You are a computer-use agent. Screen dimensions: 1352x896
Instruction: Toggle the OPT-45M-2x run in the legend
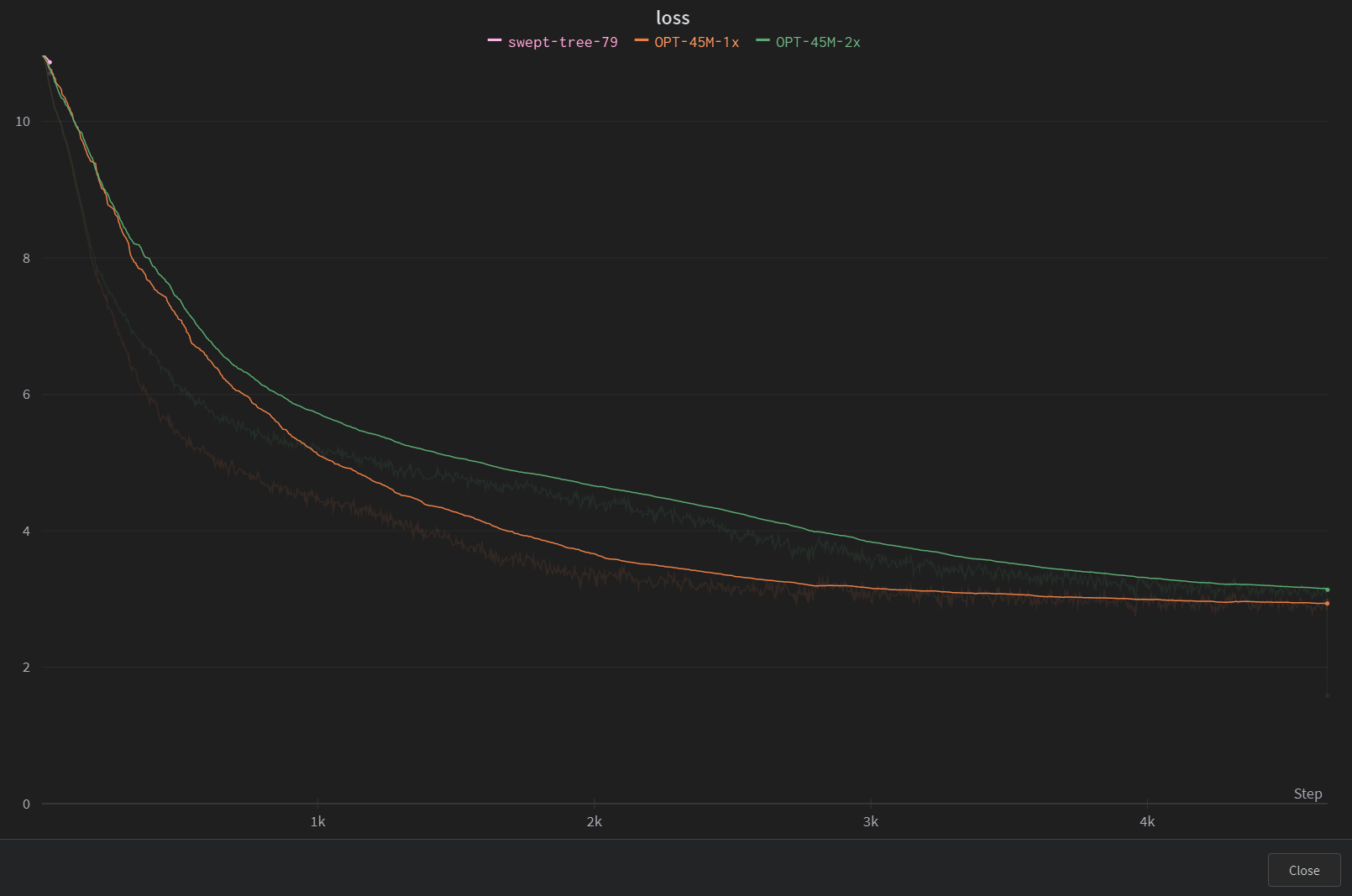click(x=817, y=41)
